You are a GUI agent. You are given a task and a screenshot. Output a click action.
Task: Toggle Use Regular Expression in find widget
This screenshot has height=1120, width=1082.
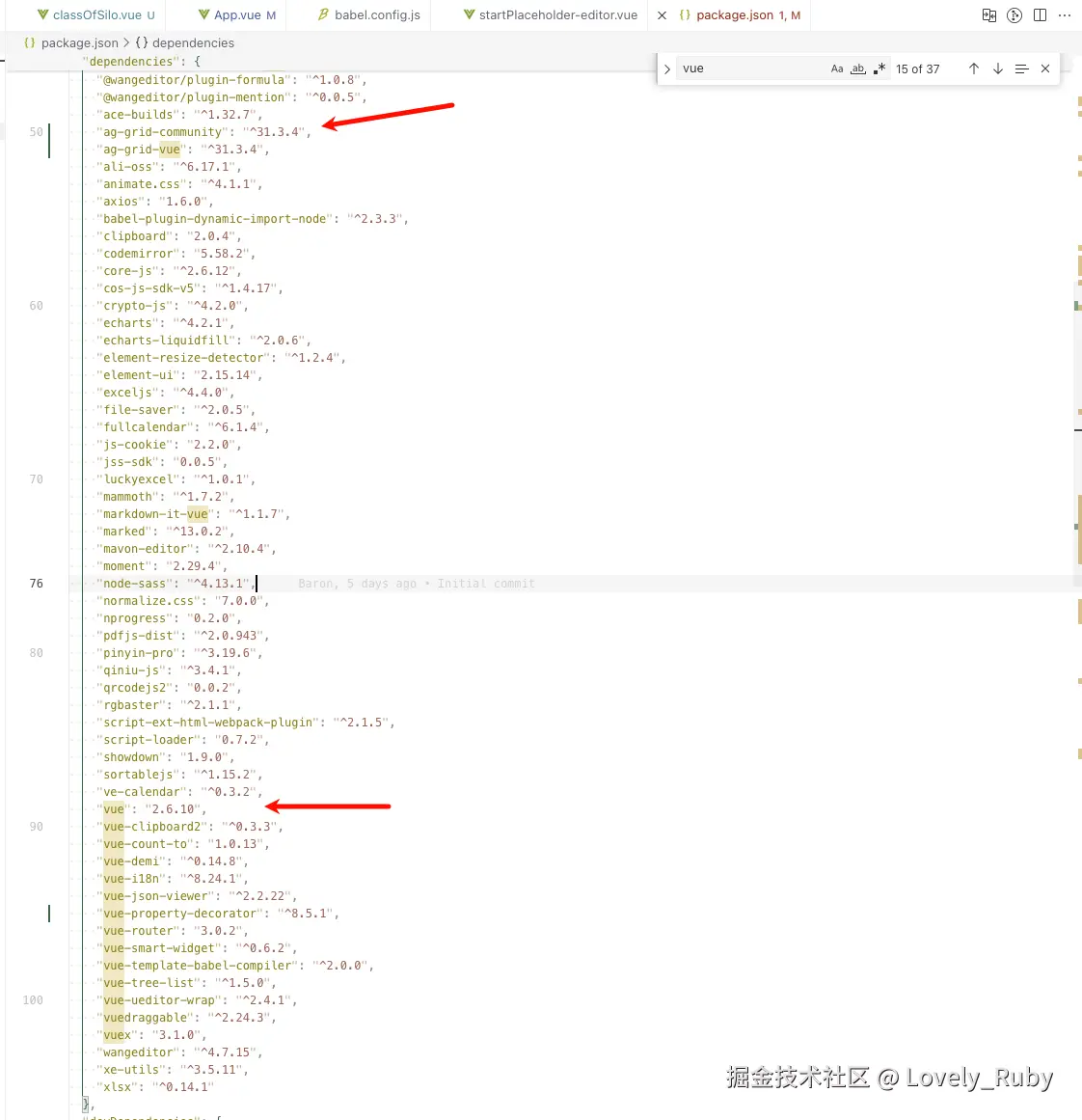click(879, 68)
